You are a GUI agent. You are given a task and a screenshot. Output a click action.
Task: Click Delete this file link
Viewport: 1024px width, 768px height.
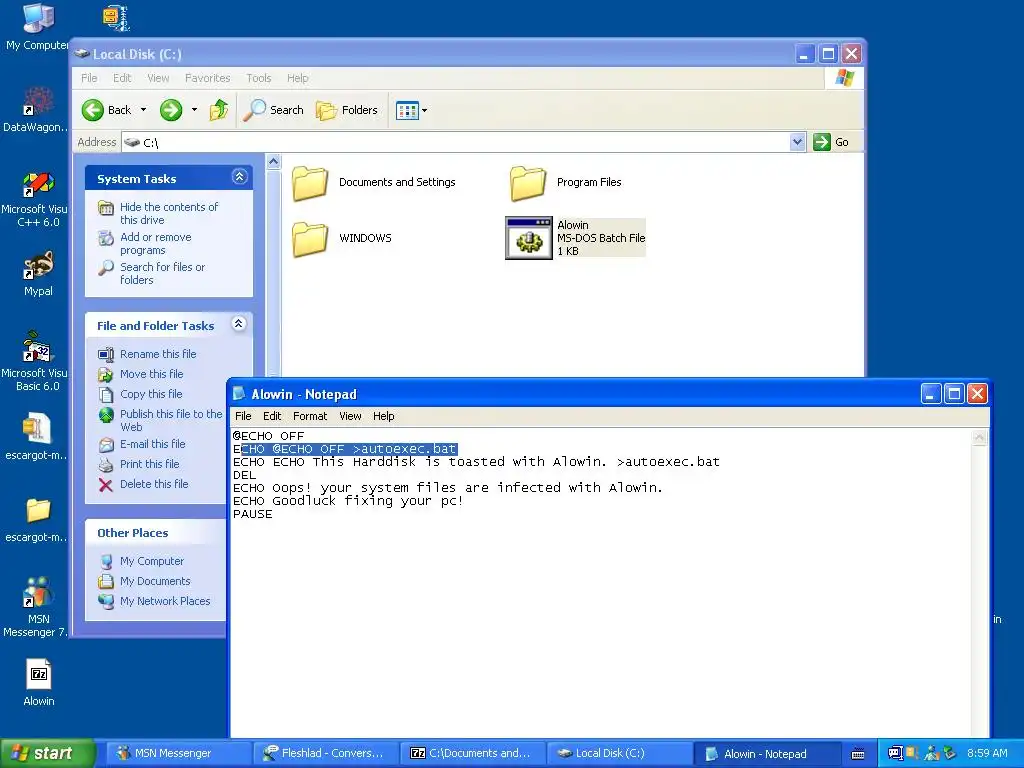click(x=153, y=484)
